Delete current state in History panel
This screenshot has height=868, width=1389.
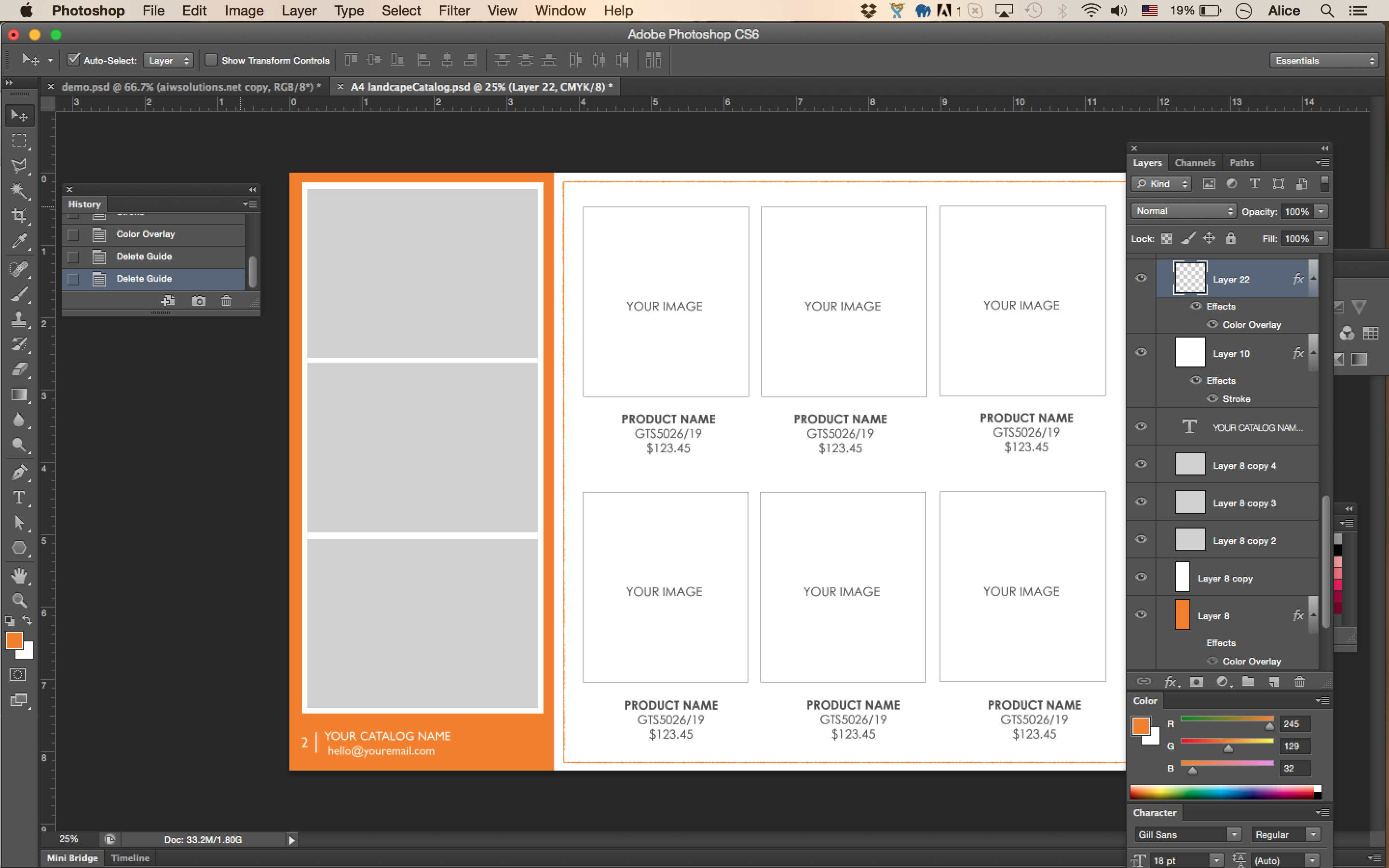[226, 301]
